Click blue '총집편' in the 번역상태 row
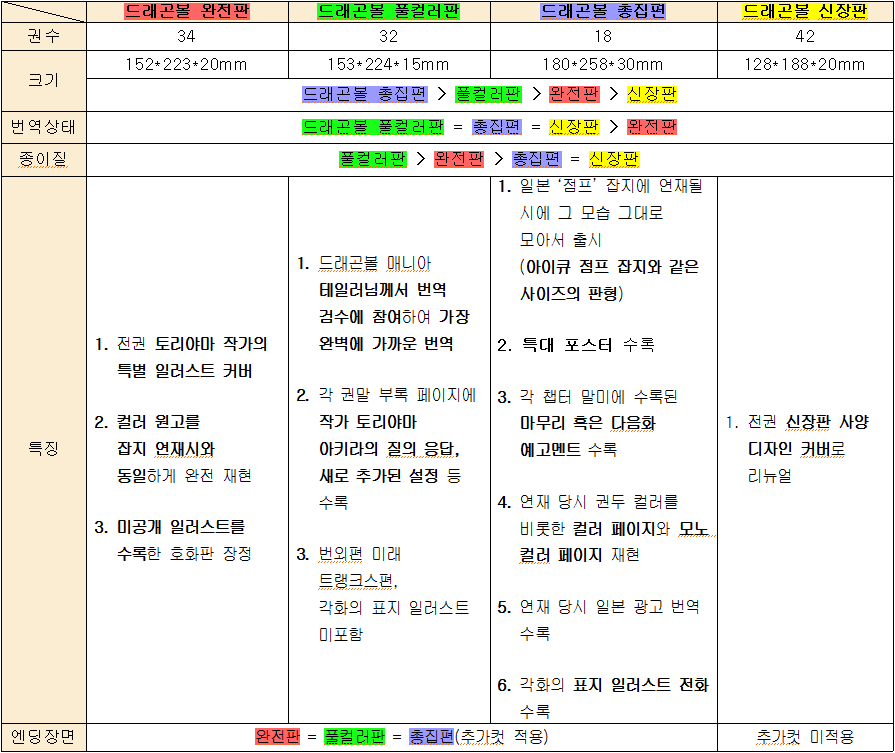Screen dimensions: 895x753 (497, 126)
